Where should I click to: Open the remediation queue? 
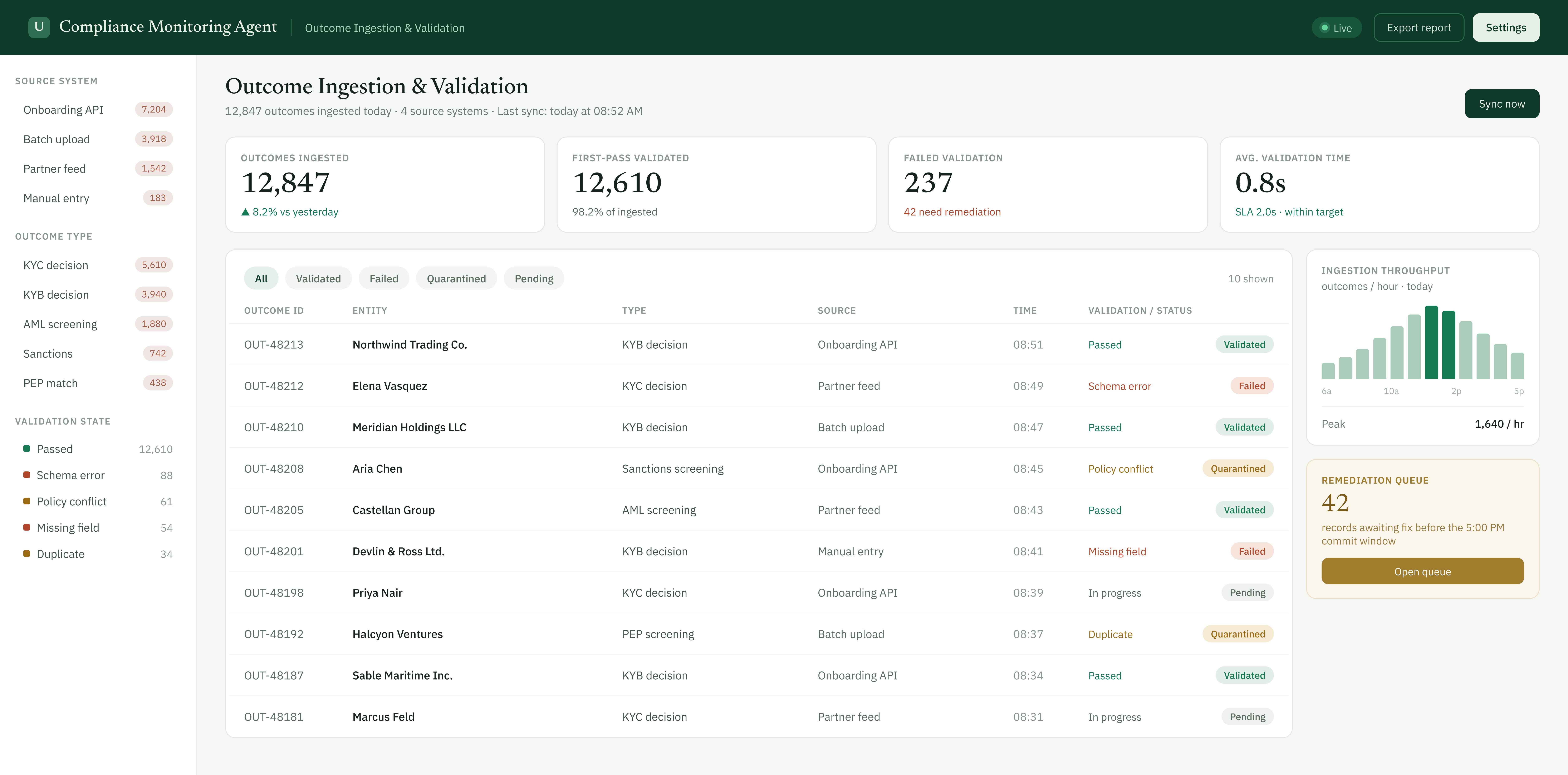[x=1422, y=571]
